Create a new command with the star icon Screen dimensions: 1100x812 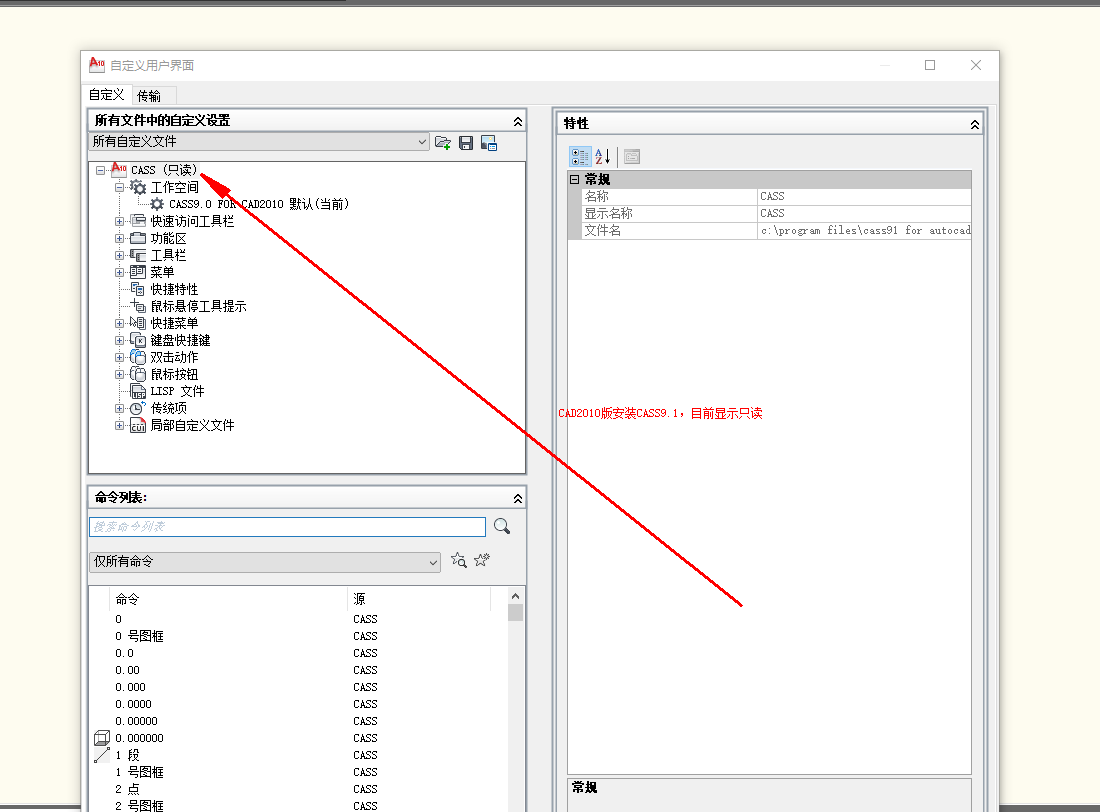click(x=482, y=560)
